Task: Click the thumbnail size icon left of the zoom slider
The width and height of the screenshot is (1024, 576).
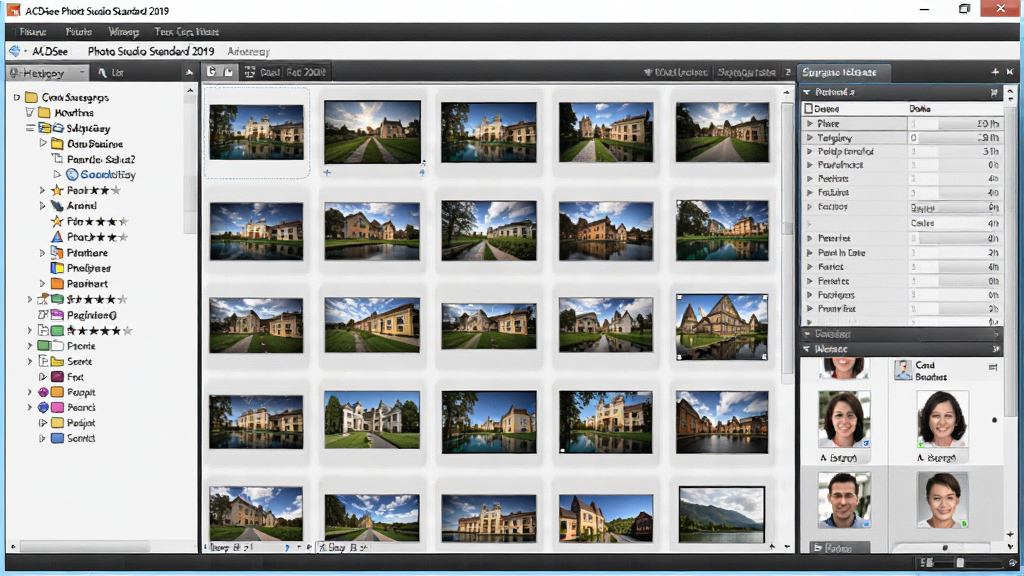Action: pos(927,562)
